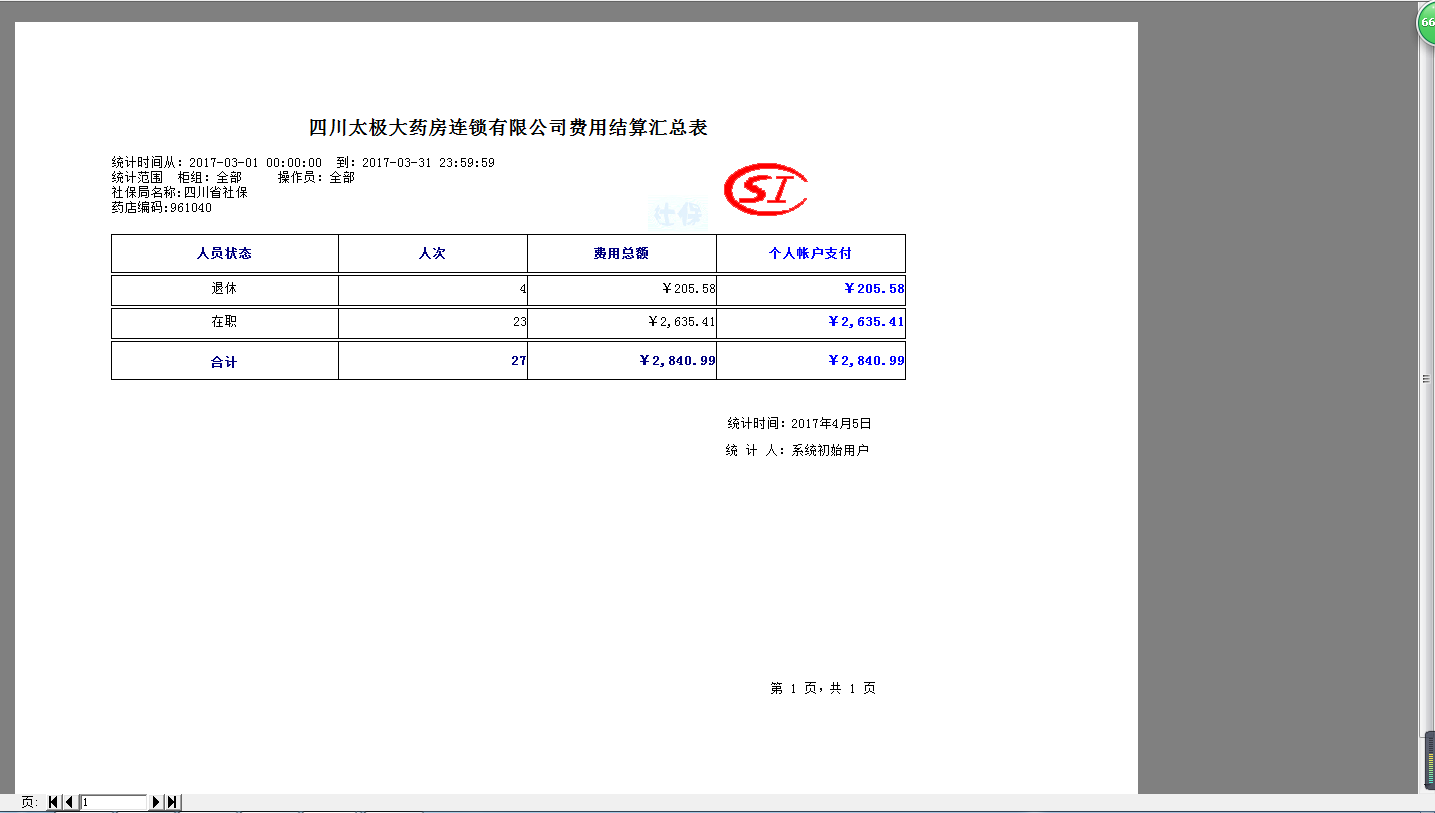Click the 个人帐户支付 column header

[x=810, y=253]
